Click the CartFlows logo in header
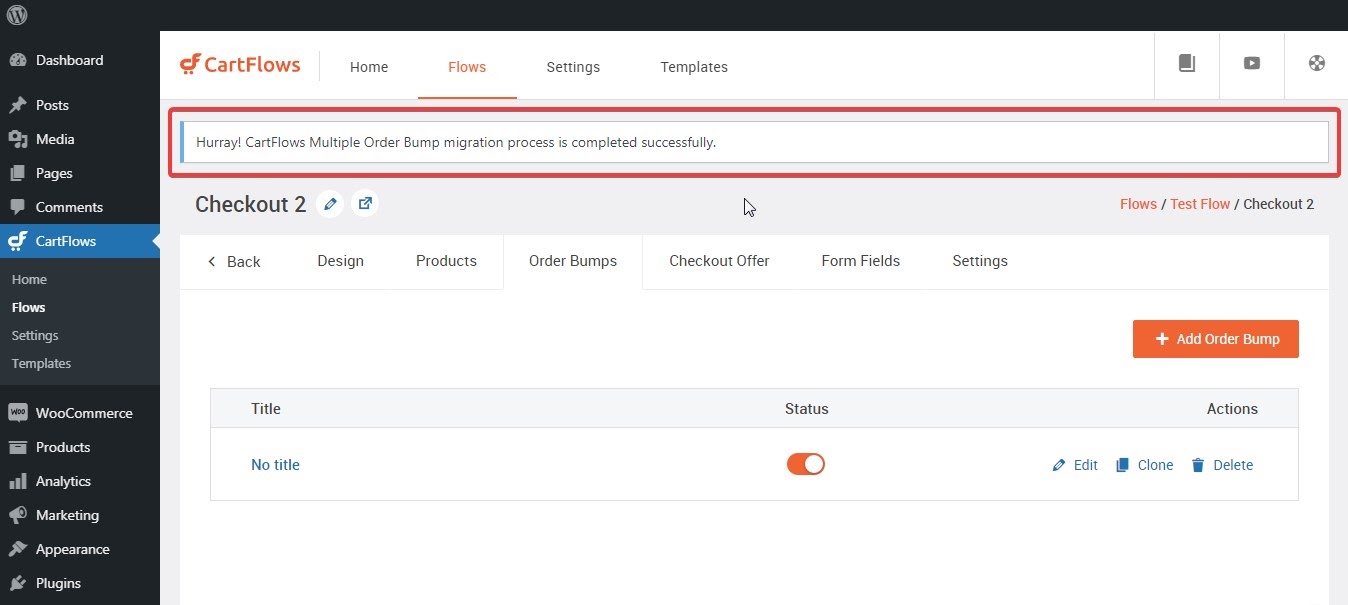This screenshot has height=605, width=1348. [240, 65]
